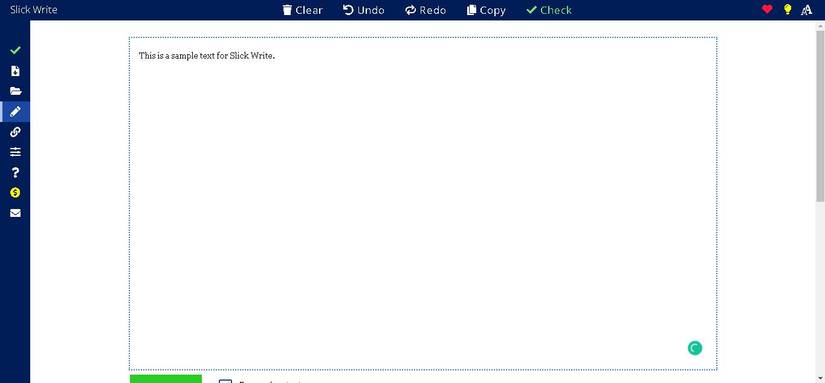Viewport: 825px width, 383px height.
Task: Undo the last edit
Action: click(364, 10)
